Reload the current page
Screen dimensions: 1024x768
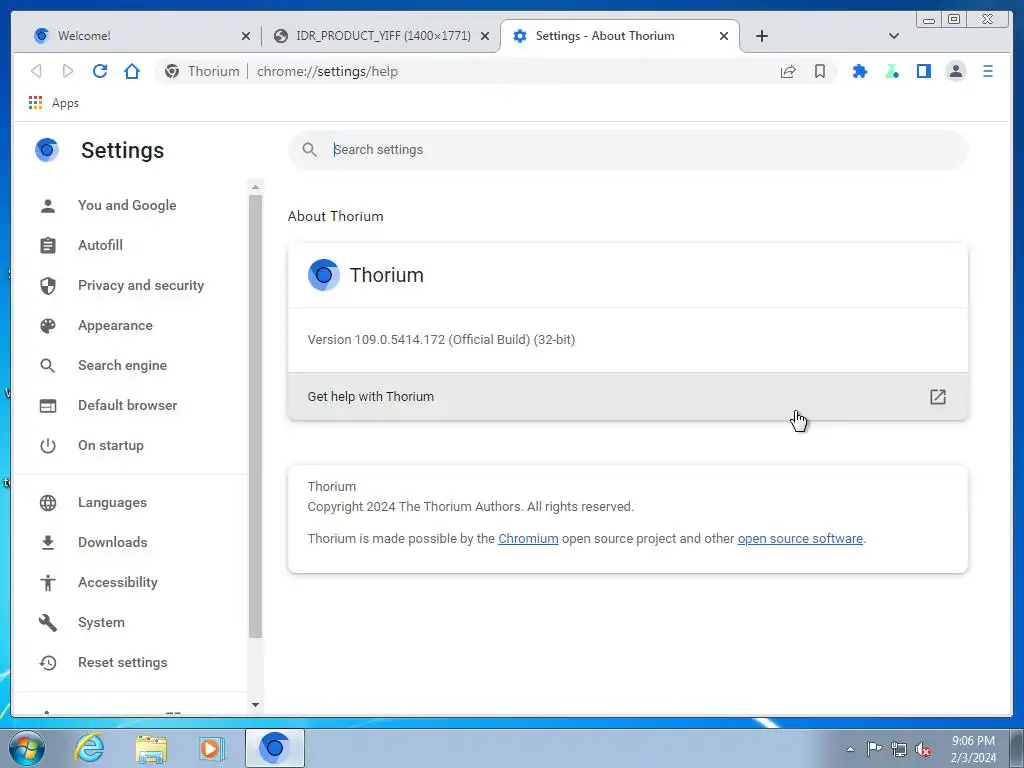pos(100,71)
